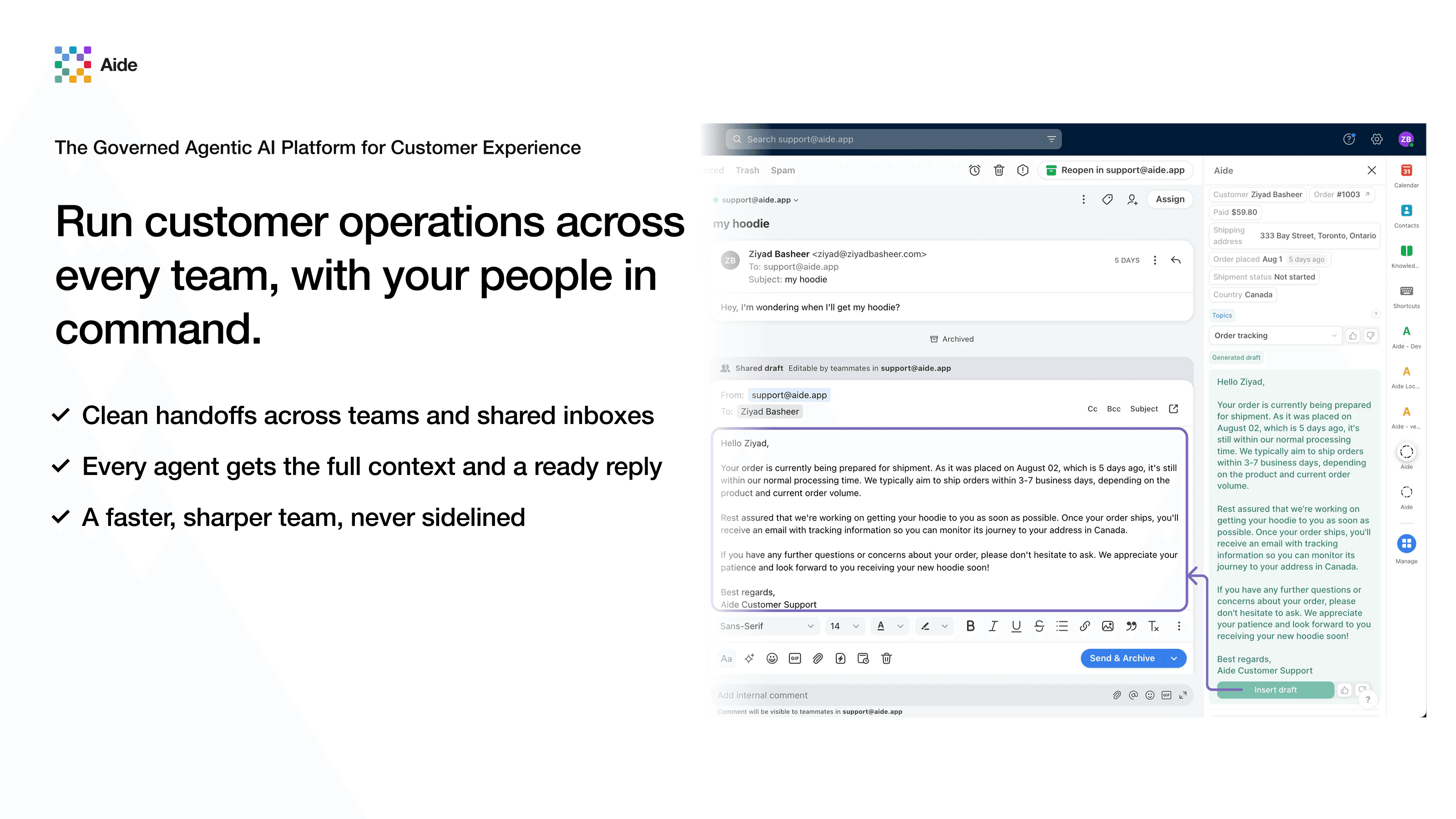Open the Calendar sidebar app

pos(1406,176)
